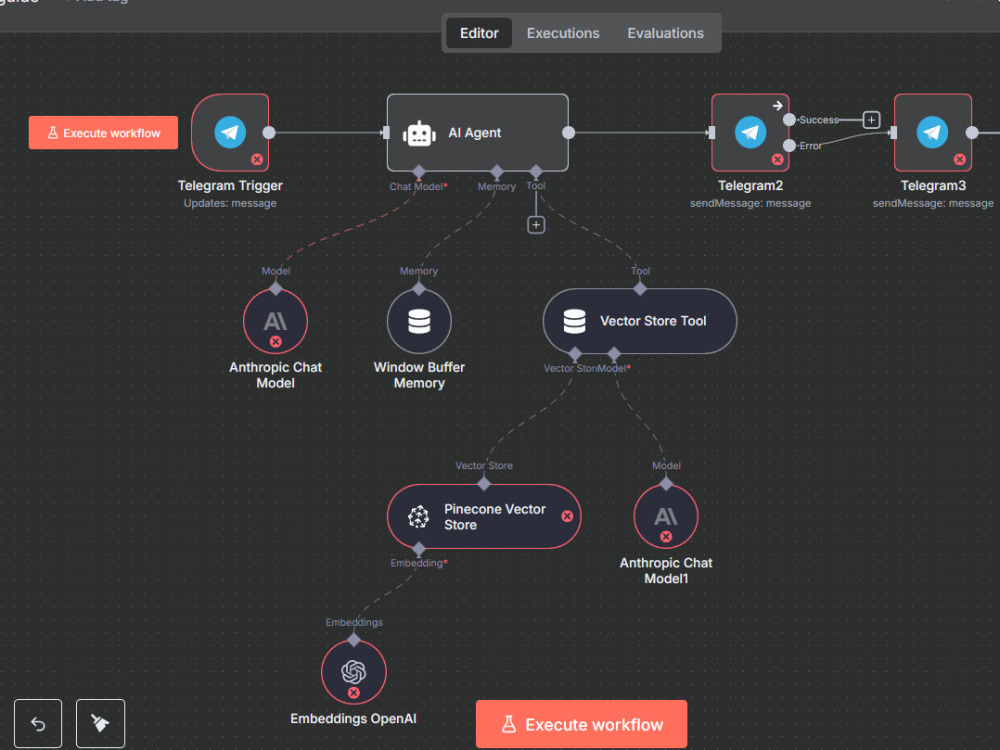The width and height of the screenshot is (1000, 750).
Task: Click the AI Agent output connector dot
Action: (x=568, y=133)
